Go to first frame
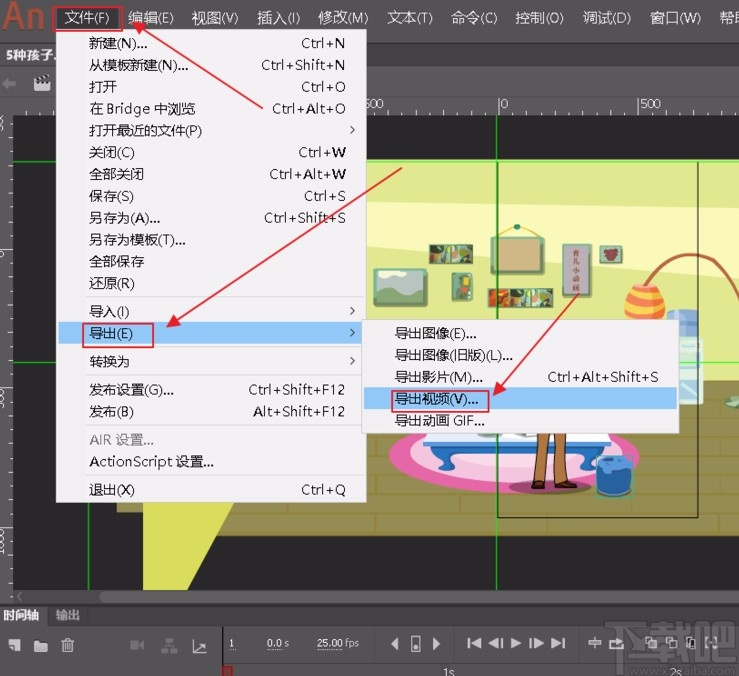739x676 pixels. pyautogui.click(x=474, y=643)
